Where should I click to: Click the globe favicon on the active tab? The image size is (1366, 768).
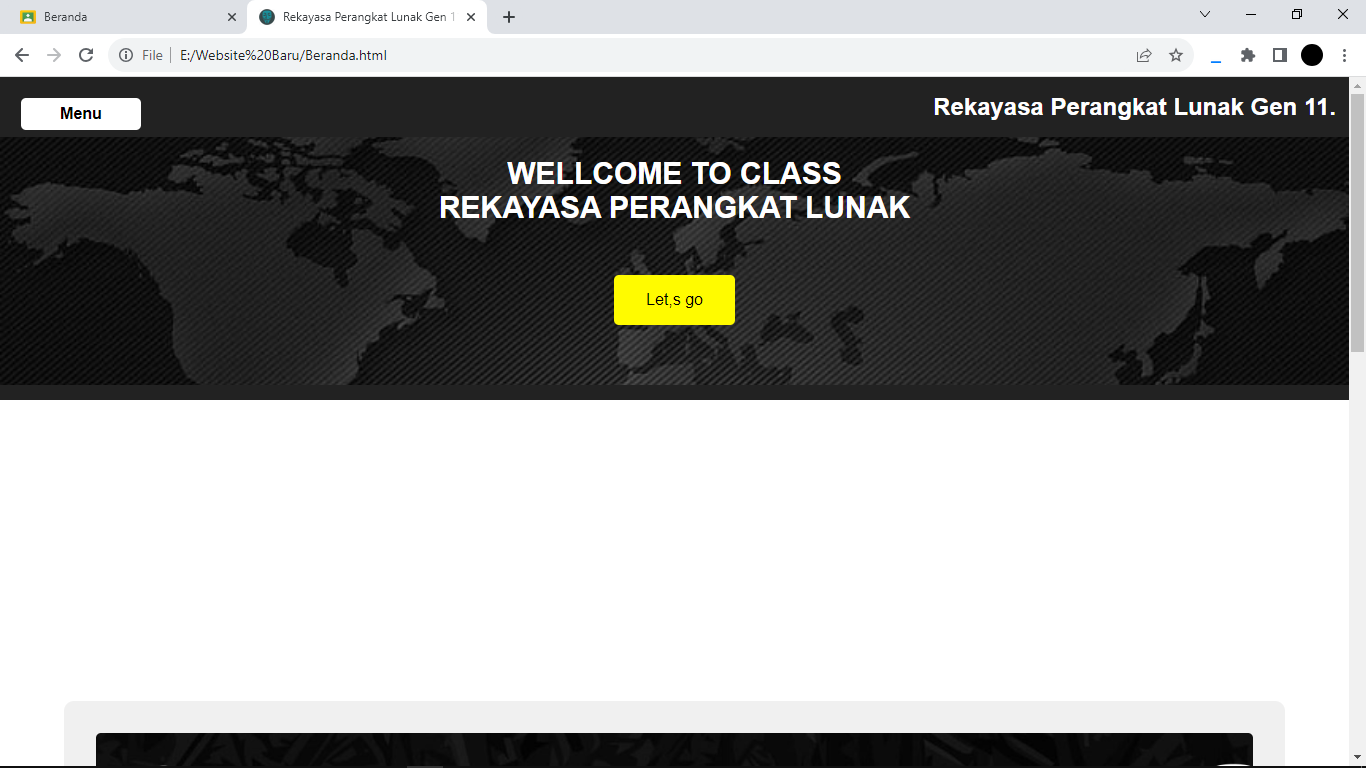pos(267,17)
